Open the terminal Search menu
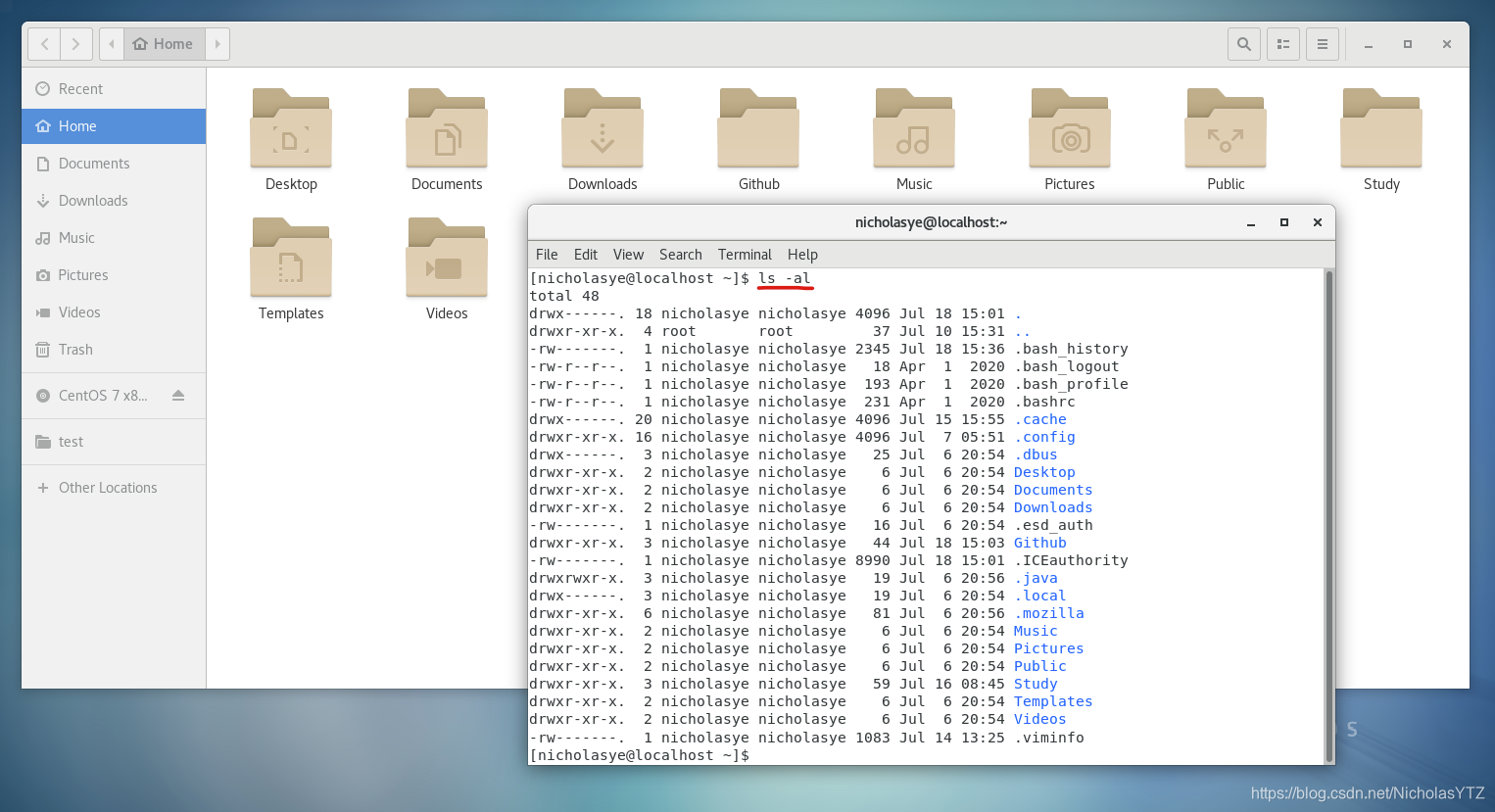The image size is (1495, 812). click(680, 255)
